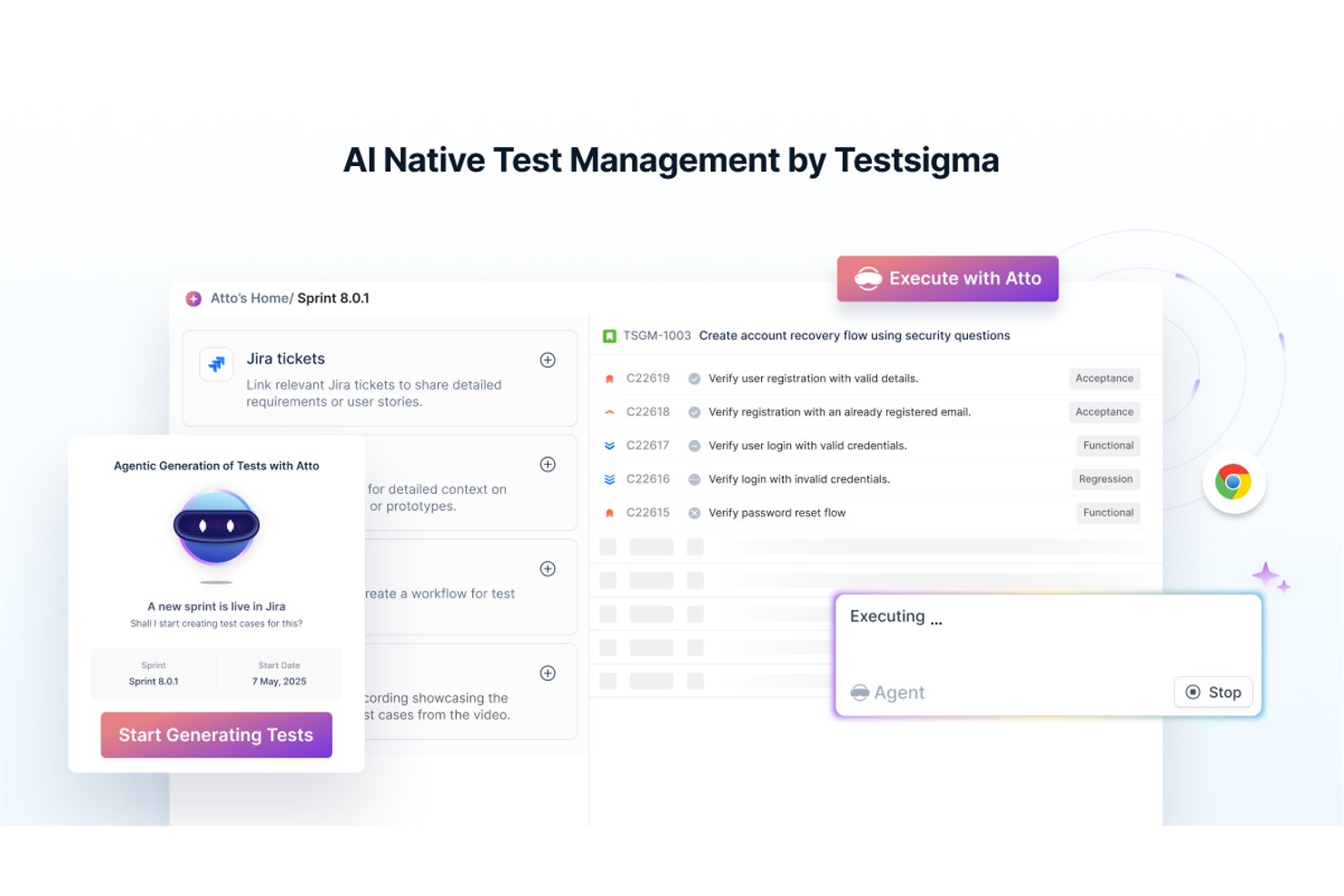The height and width of the screenshot is (896, 1344).
Task: Select Sprint 8.0.1 breadcrumb
Action: (x=333, y=298)
